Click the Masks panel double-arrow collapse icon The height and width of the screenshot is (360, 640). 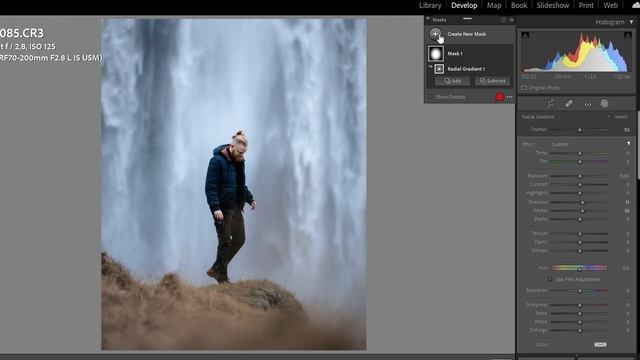[511, 20]
